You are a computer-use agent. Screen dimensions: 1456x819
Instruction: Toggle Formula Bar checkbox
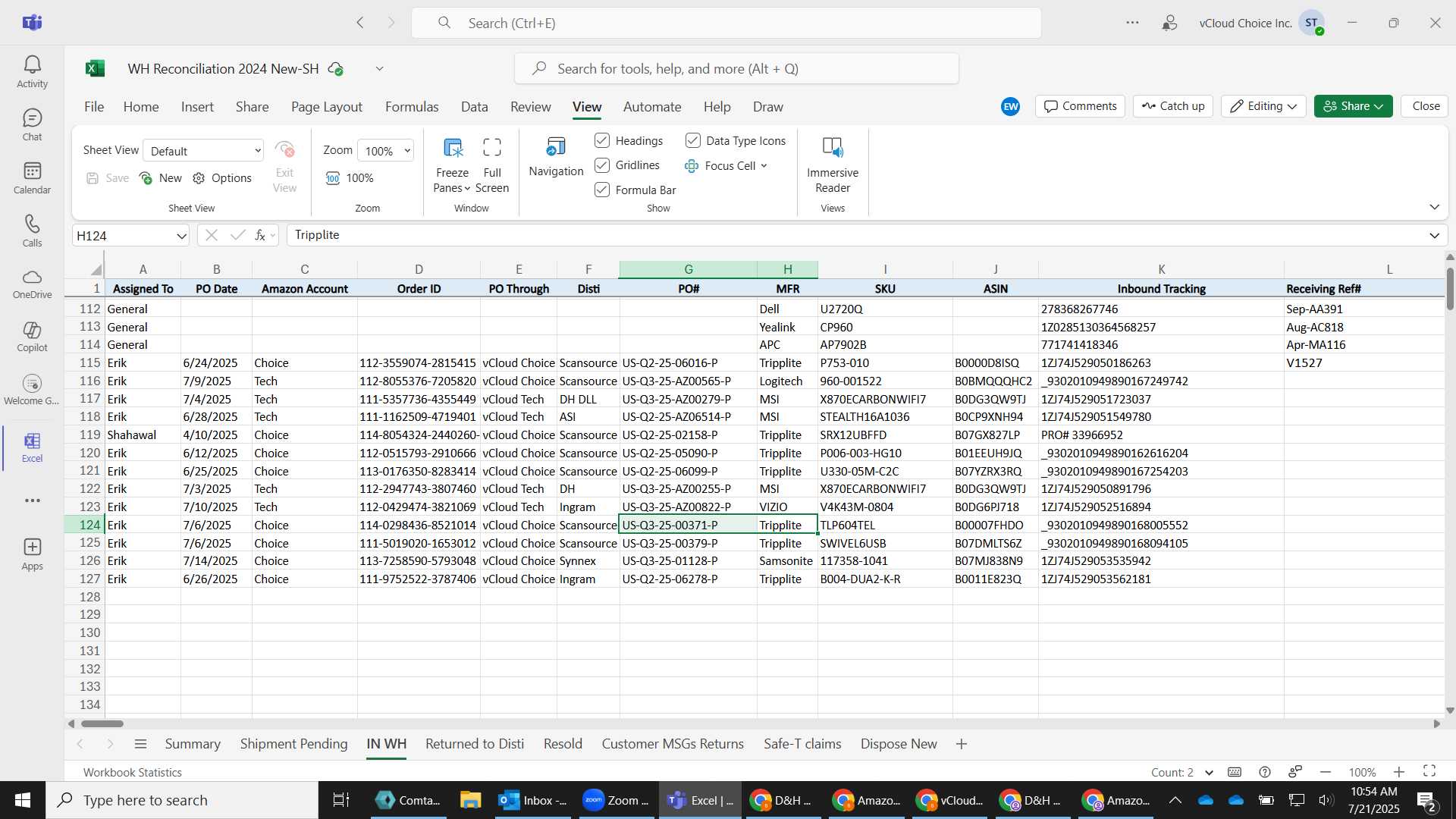tap(602, 190)
